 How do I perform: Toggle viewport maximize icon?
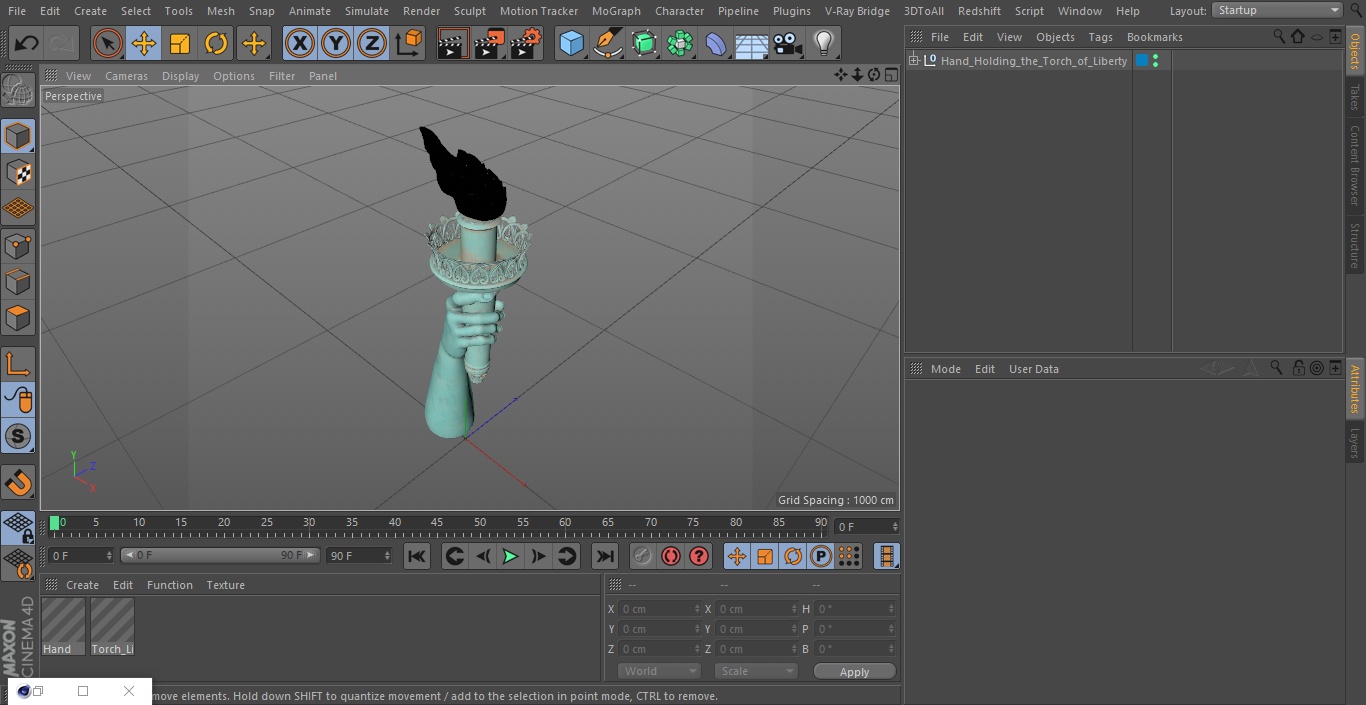tap(890, 75)
